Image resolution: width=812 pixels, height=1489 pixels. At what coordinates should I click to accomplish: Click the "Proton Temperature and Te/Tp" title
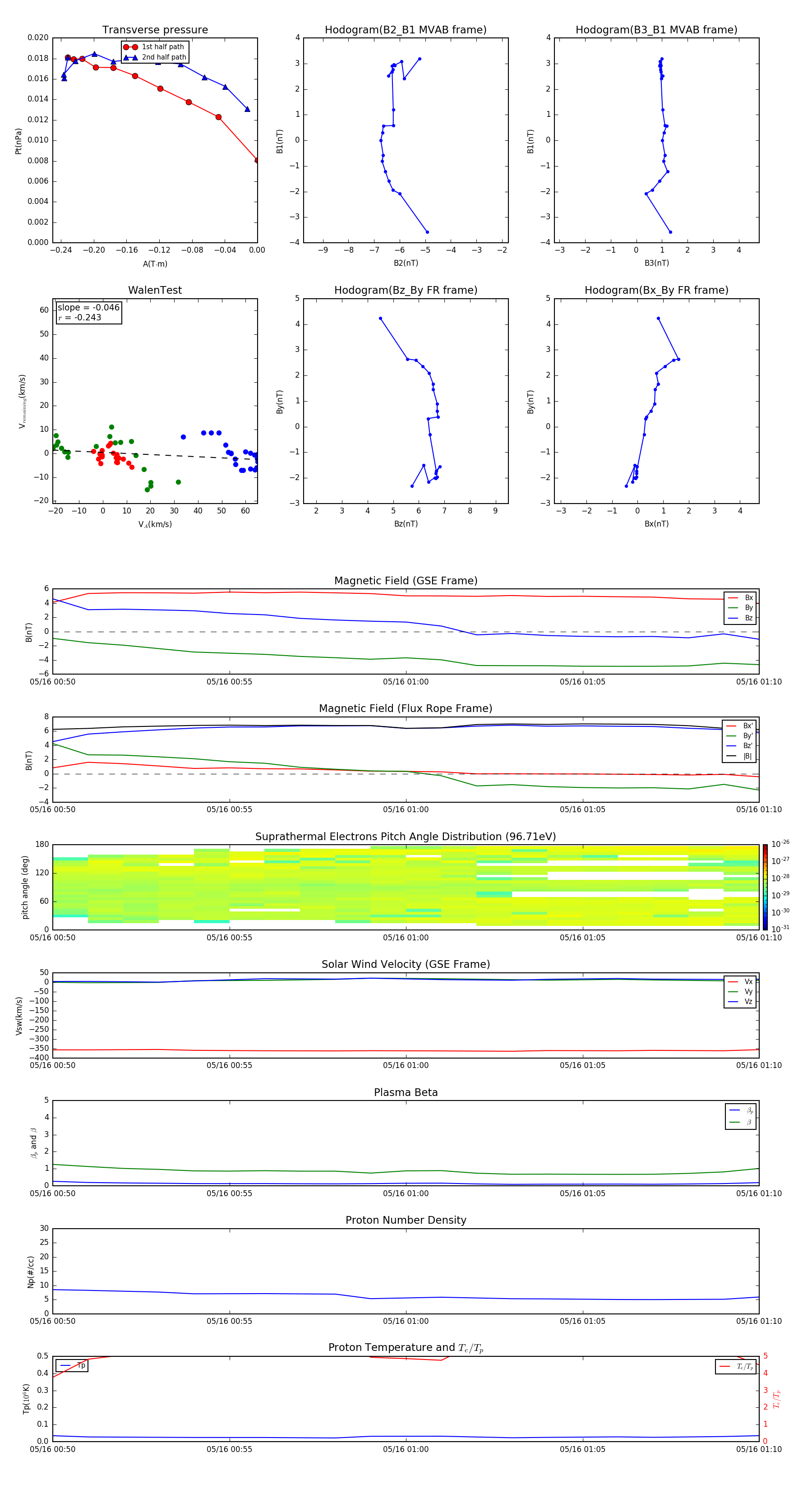(406, 1348)
